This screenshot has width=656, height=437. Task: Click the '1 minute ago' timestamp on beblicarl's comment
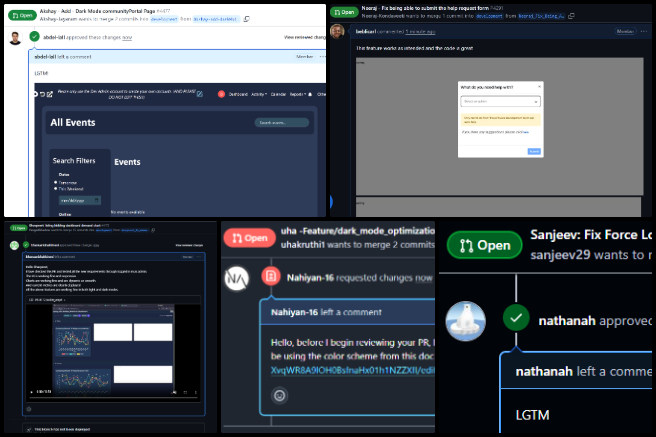pos(420,31)
